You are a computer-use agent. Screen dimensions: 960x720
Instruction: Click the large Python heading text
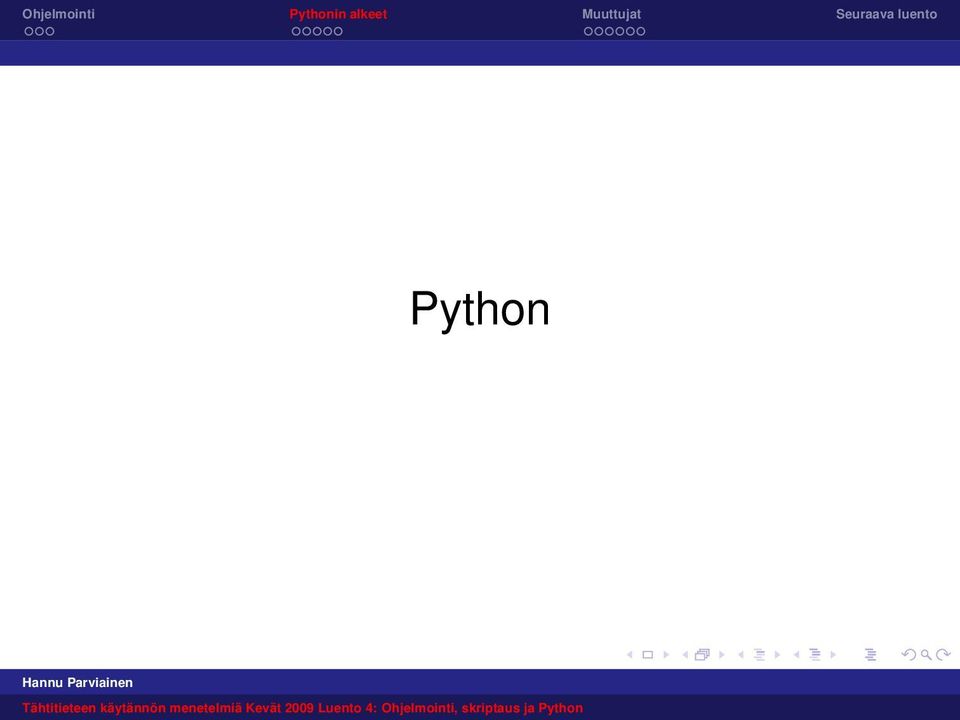pyautogui.click(x=480, y=310)
